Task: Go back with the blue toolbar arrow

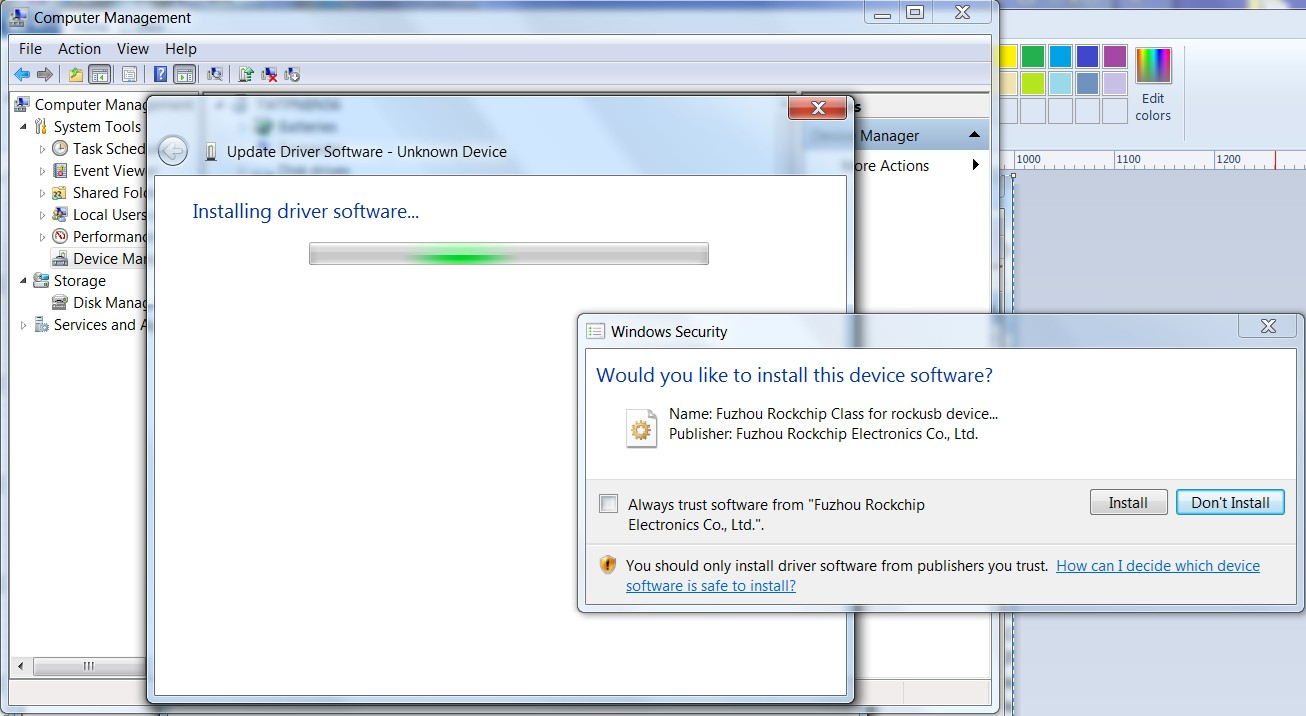Action: click(x=22, y=74)
